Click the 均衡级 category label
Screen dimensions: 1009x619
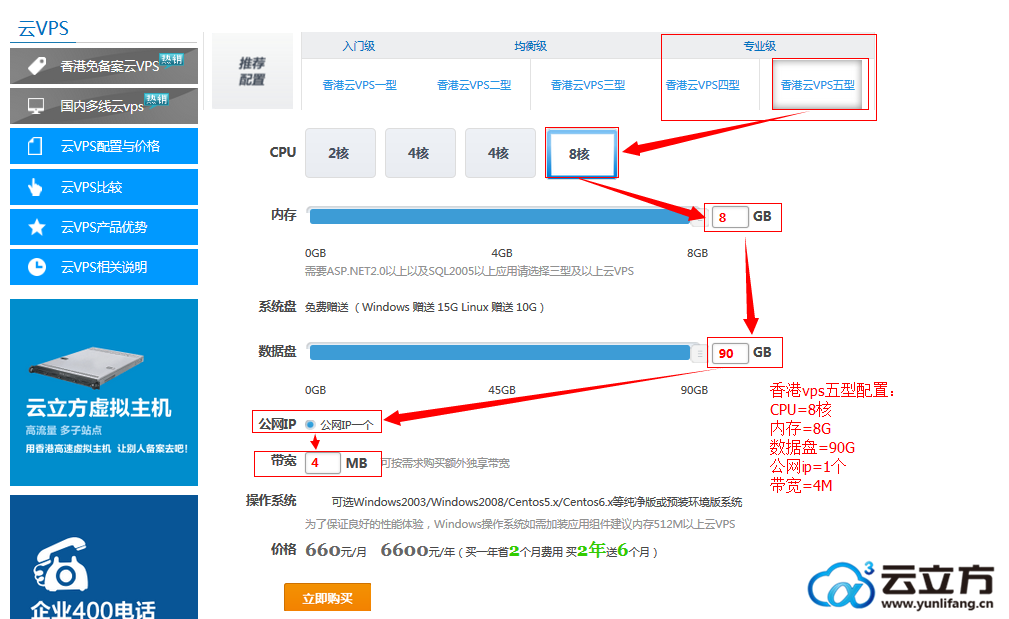tap(531, 46)
